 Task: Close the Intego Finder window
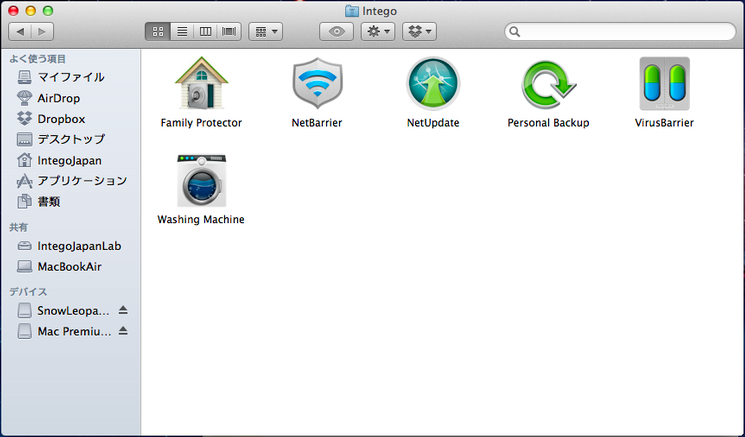coord(13,10)
